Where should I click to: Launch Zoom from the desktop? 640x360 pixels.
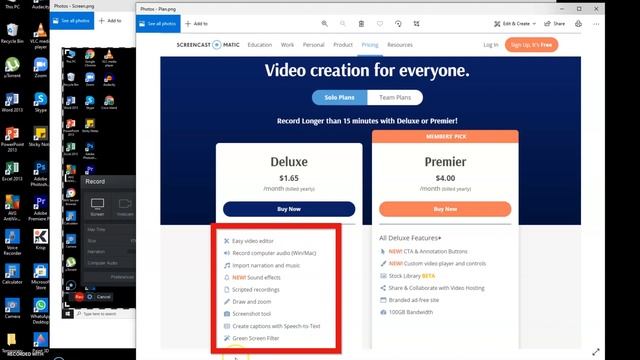(40, 68)
